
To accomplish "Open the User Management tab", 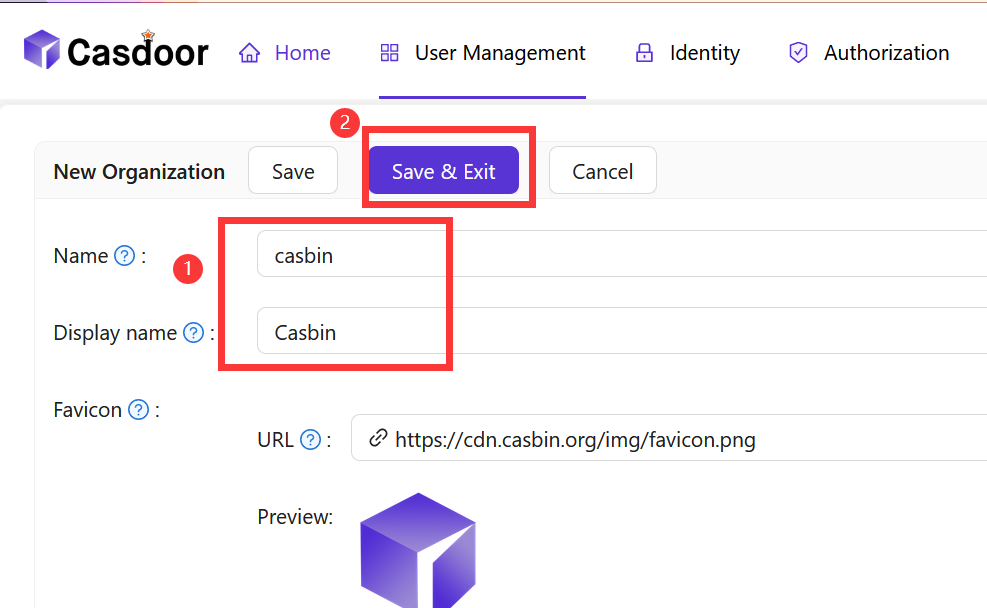I will pyautogui.click(x=499, y=52).
